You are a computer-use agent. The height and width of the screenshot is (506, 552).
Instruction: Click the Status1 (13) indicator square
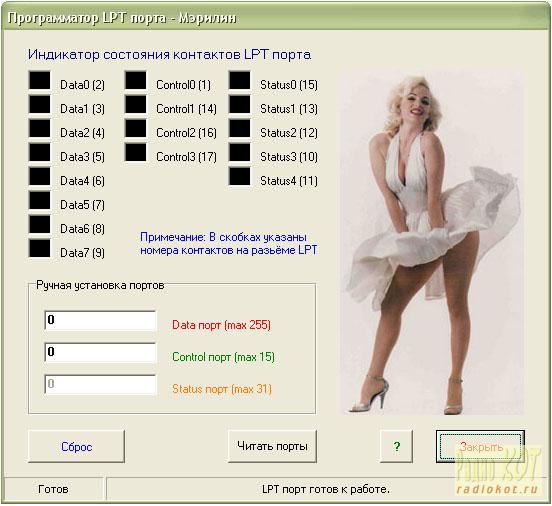click(x=240, y=104)
